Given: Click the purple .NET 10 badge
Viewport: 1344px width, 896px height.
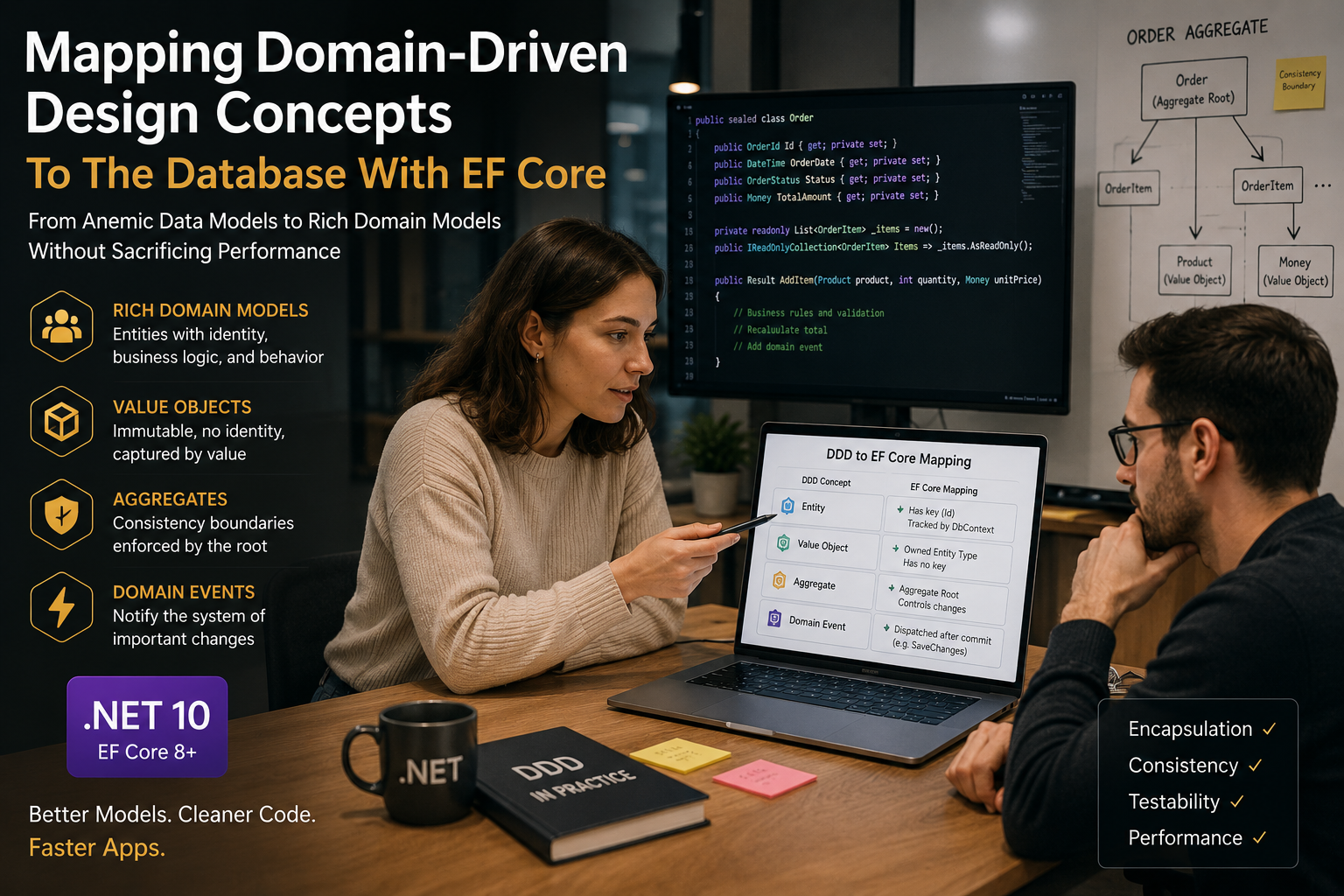Looking at the screenshot, I should [x=147, y=727].
